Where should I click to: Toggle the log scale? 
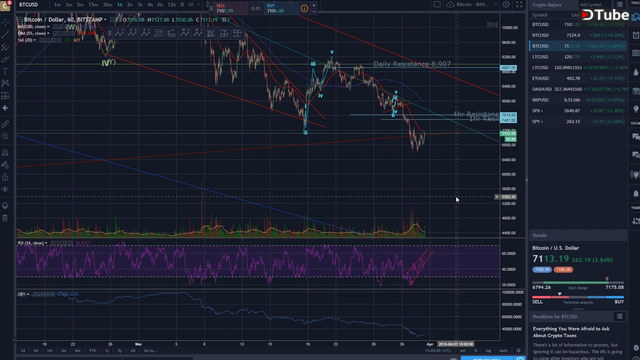(x=489, y=351)
